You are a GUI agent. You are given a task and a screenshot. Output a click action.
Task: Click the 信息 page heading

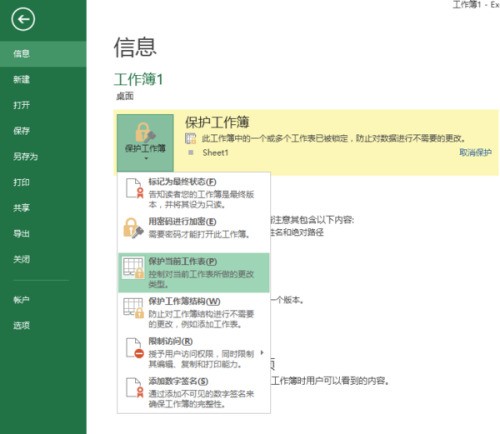pos(135,47)
